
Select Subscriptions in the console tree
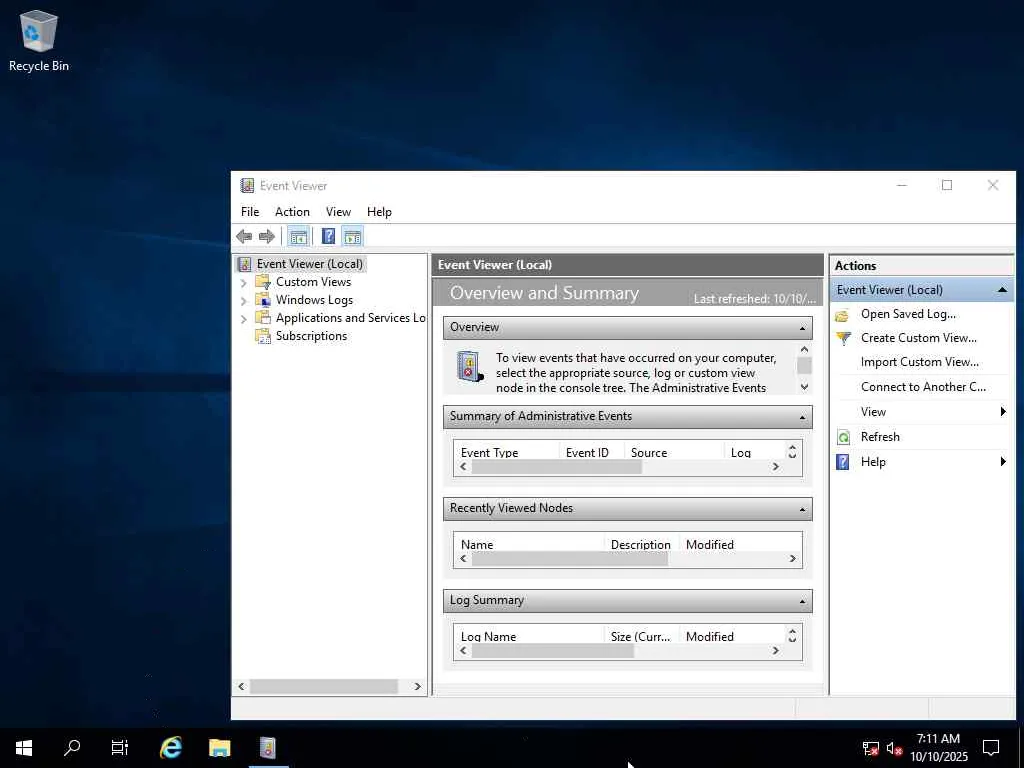tap(311, 336)
